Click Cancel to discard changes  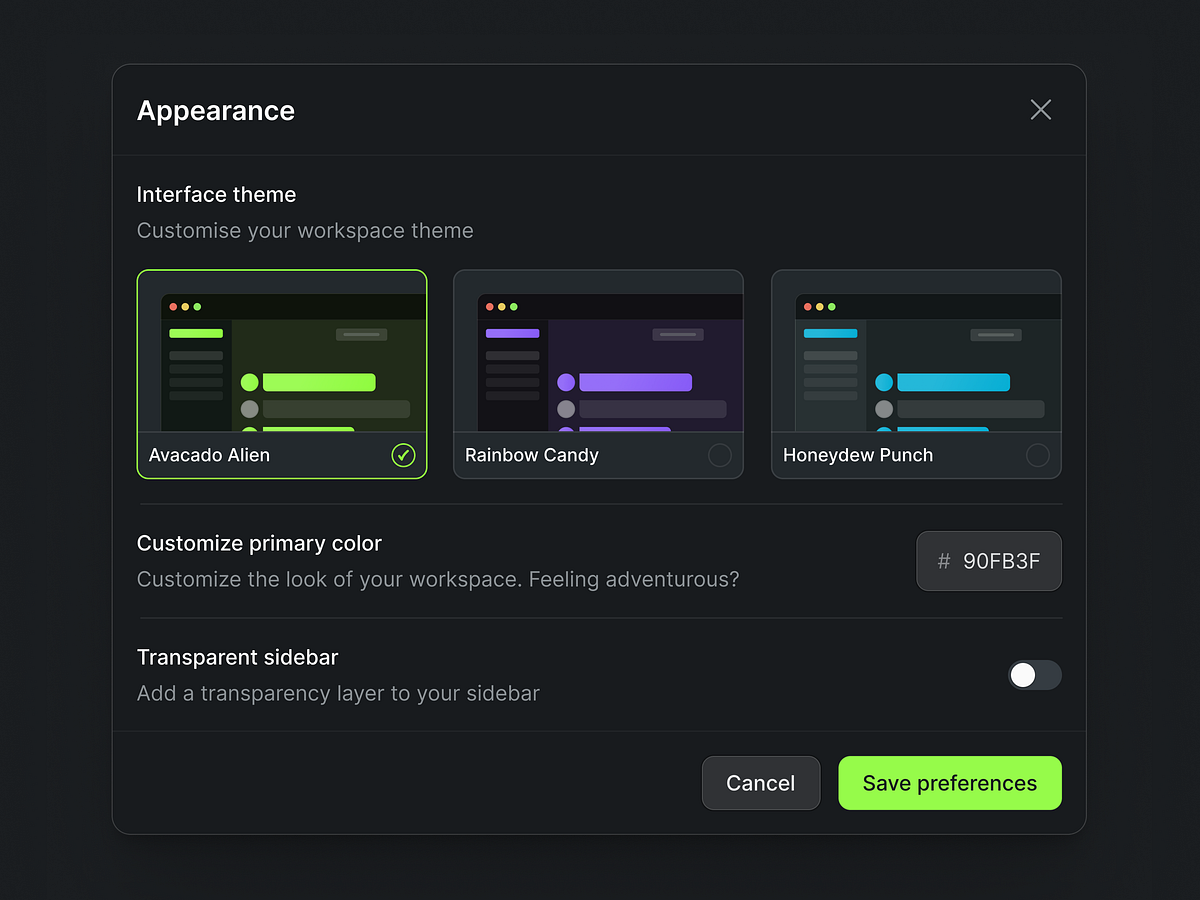pos(761,783)
